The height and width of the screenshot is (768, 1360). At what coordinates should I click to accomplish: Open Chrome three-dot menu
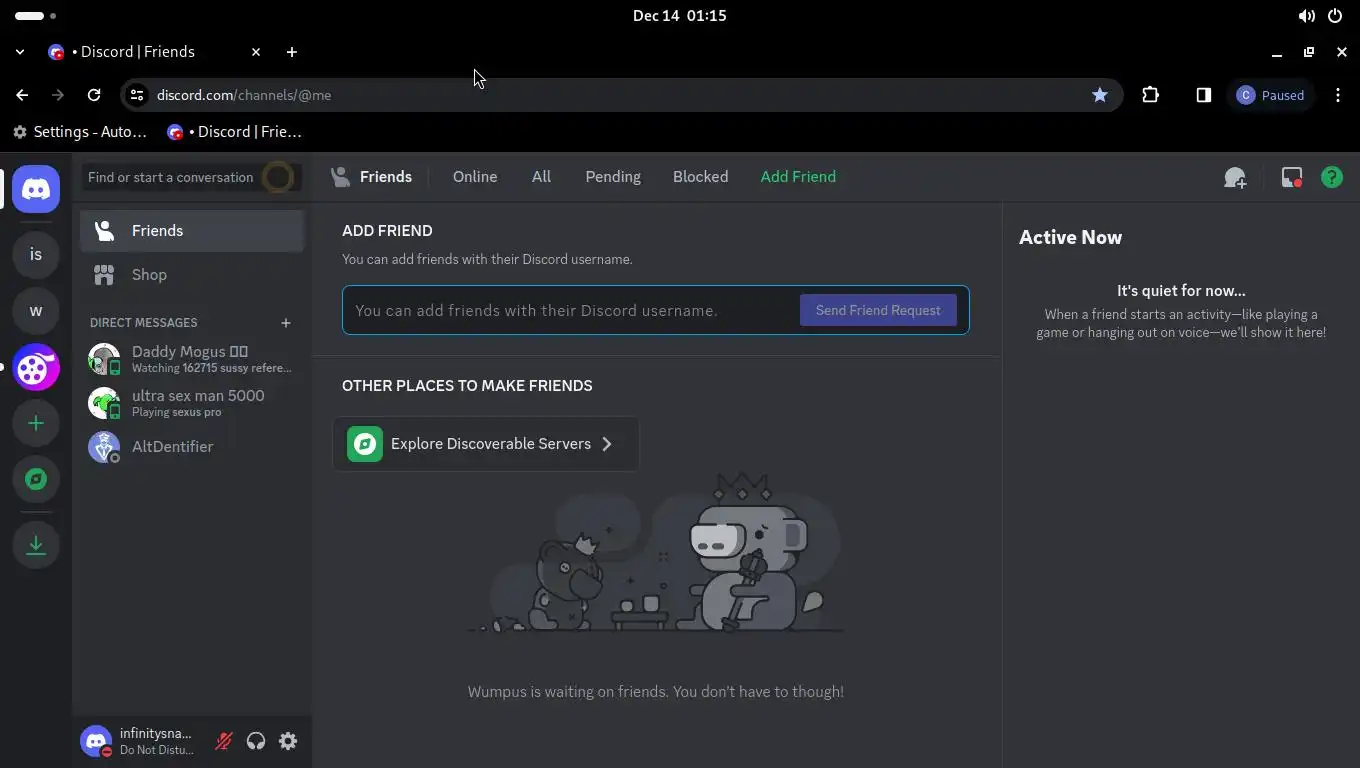coord(1338,95)
